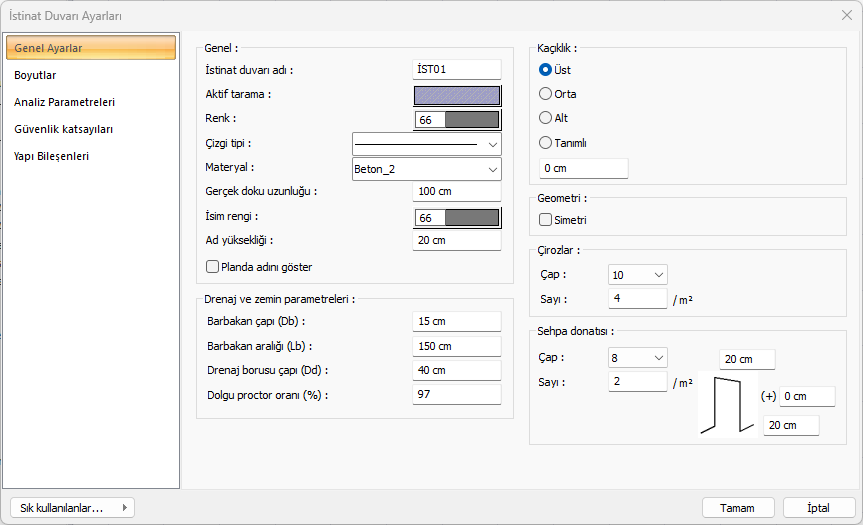This screenshot has height=525, width=863.
Task: Go to Güvenlik katsayıları page
Action: 63,129
